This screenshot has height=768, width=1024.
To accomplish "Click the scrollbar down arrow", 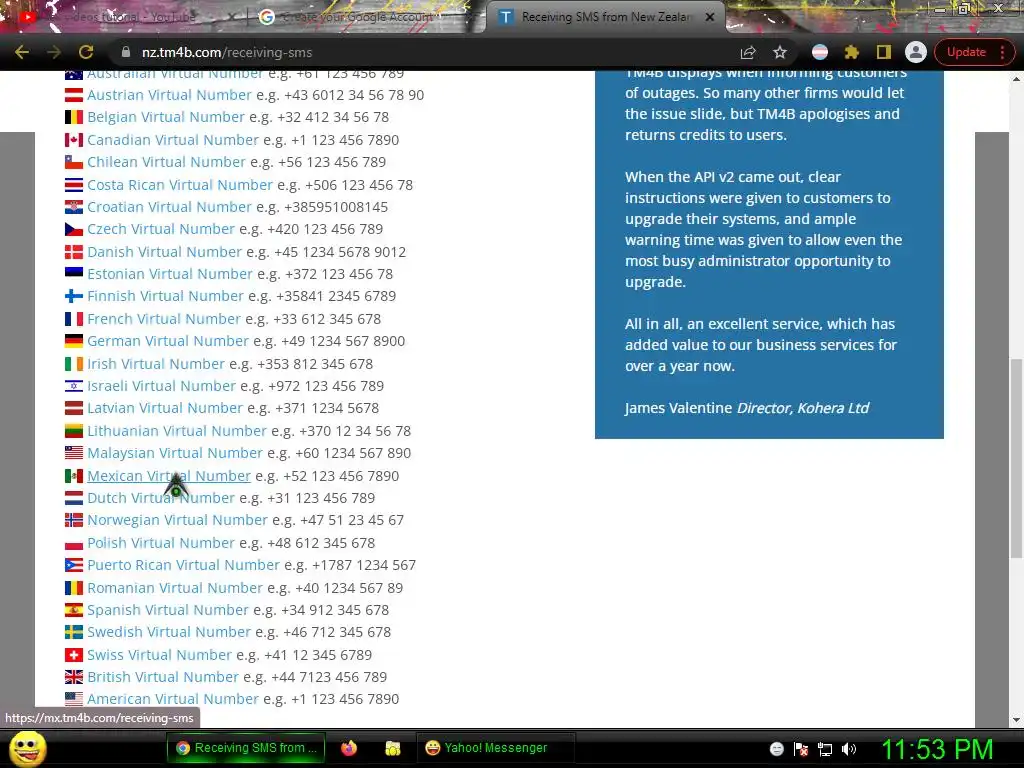I will click(x=1016, y=720).
